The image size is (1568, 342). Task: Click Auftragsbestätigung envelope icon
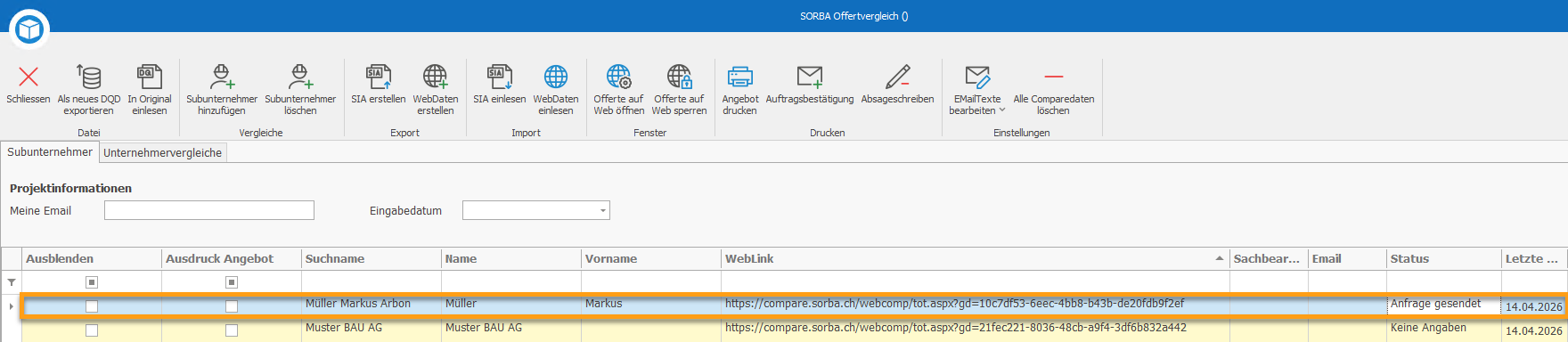coord(810,77)
